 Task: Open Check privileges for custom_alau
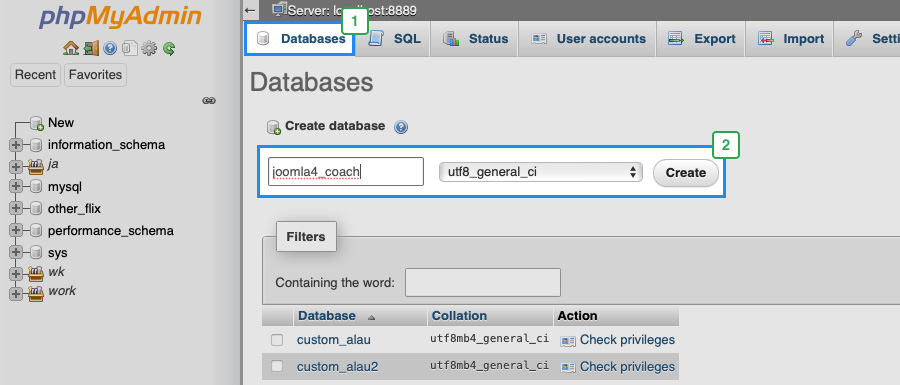click(627, 340)
